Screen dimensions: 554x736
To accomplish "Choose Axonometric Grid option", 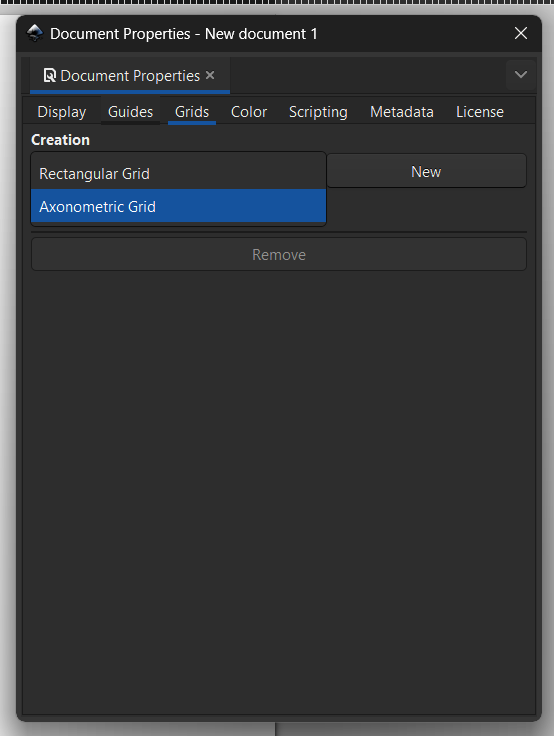I will coord(178,206).
